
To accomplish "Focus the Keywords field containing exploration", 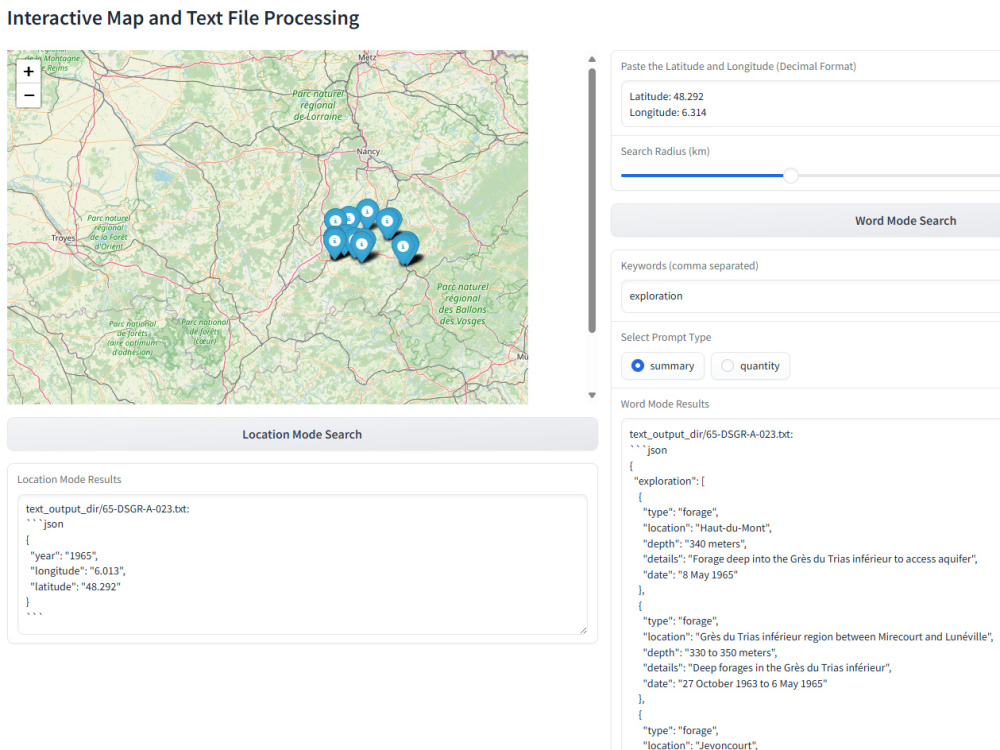I will 811,297.
